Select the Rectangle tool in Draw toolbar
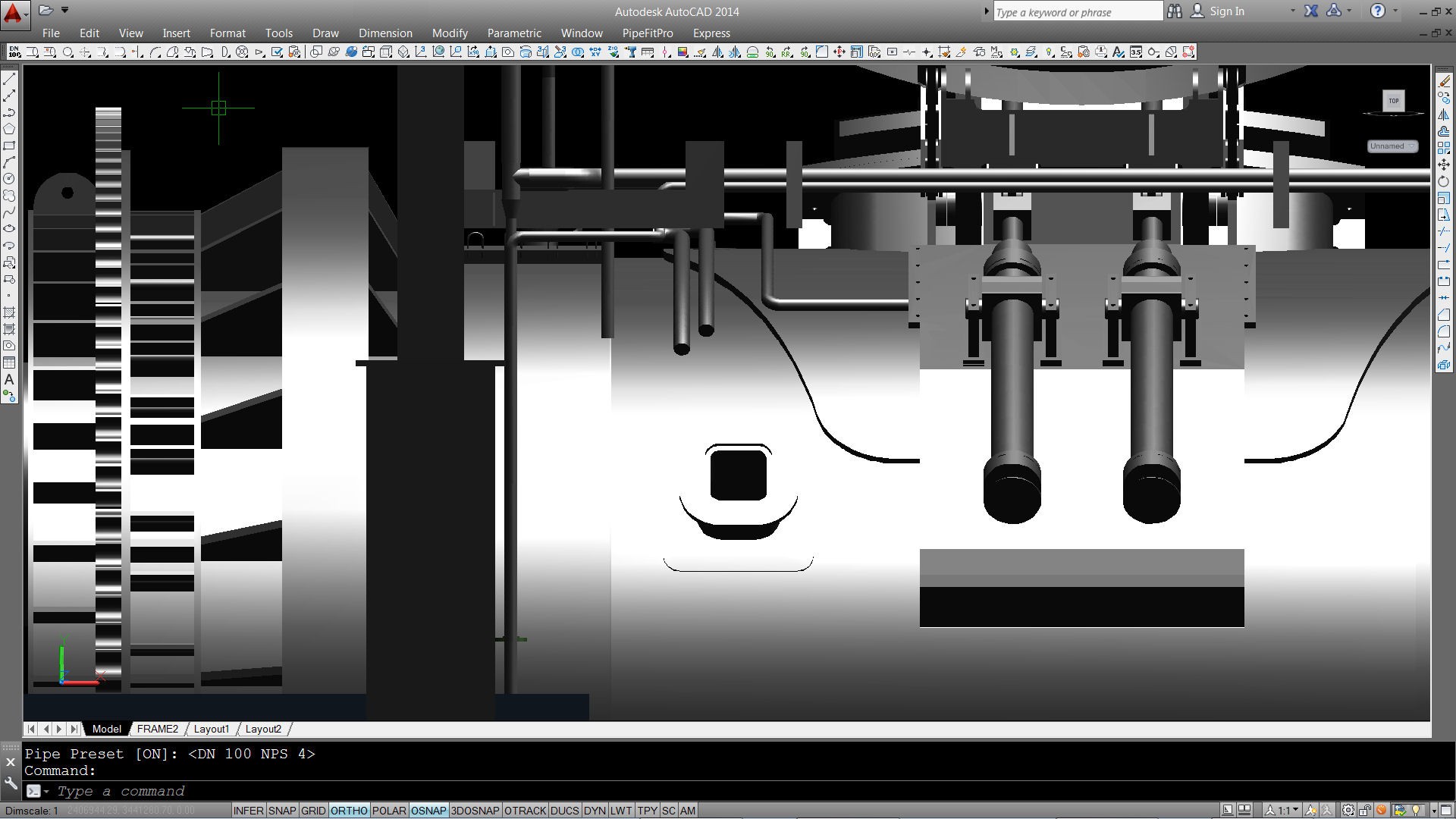Screen dimensions: 1456x819 tap(9, 146)
